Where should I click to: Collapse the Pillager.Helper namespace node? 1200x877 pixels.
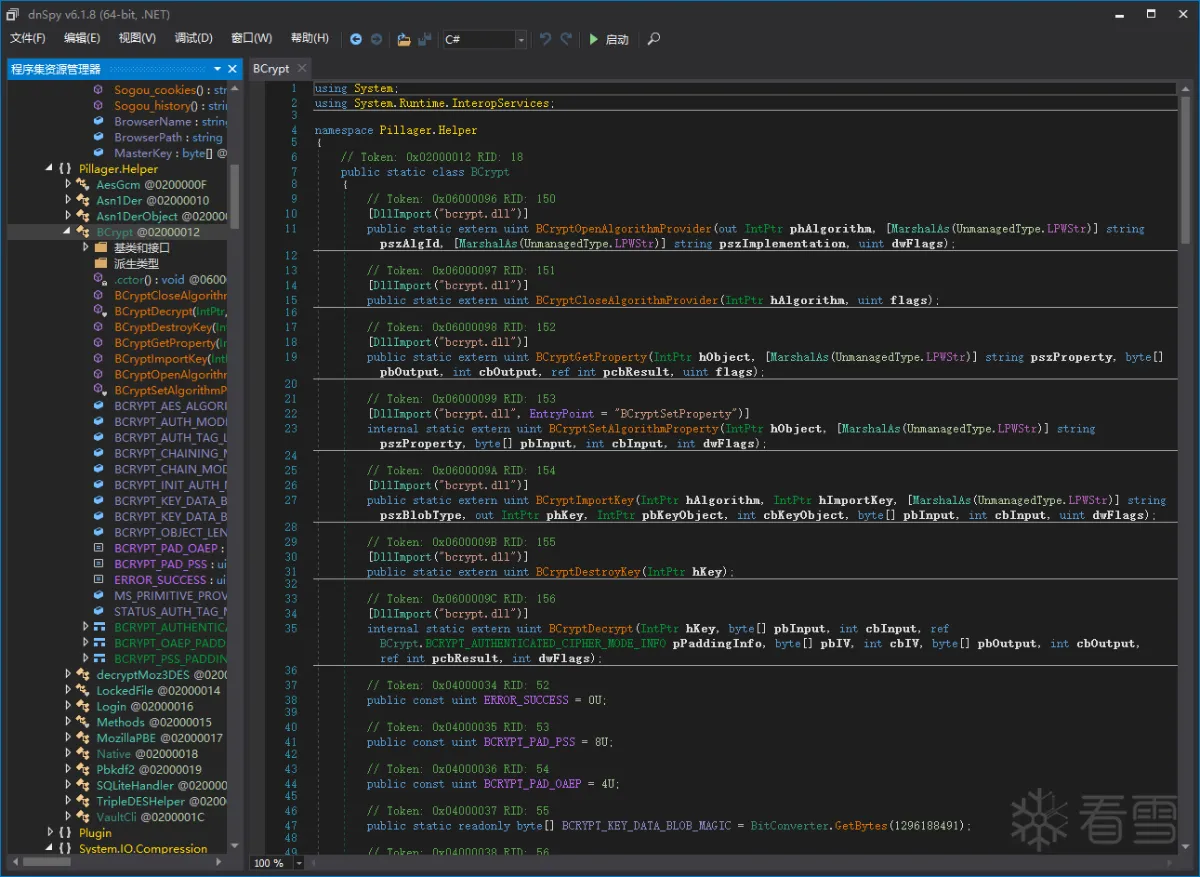point(49,169)
